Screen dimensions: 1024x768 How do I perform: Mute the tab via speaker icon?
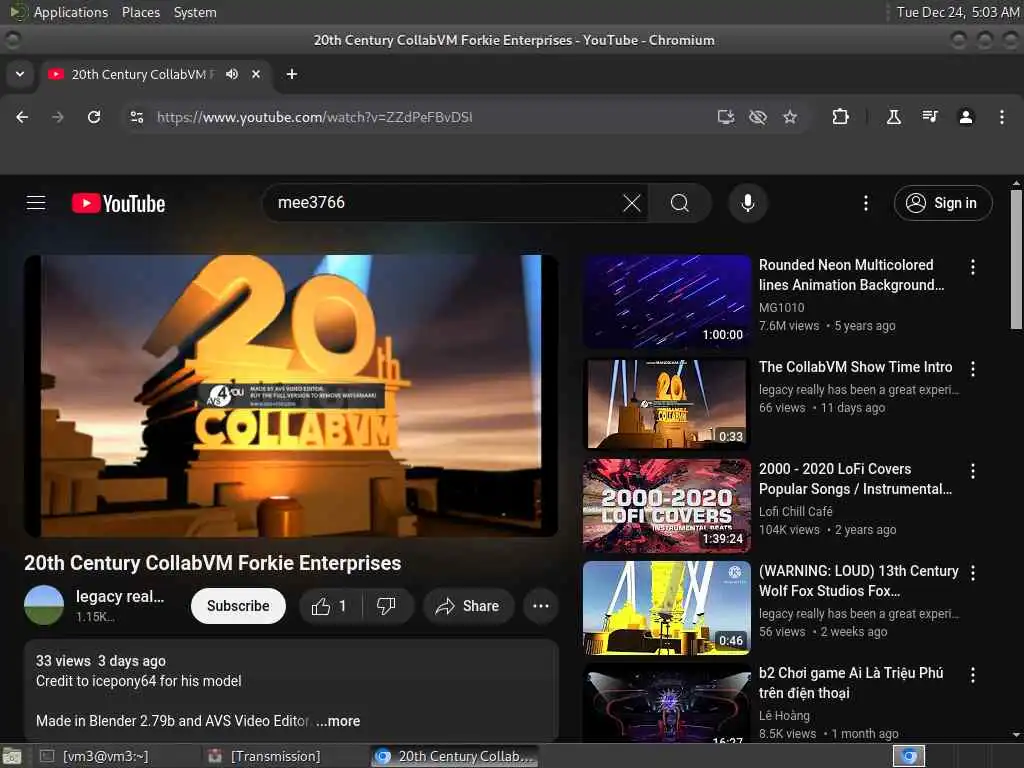[232, 74]
